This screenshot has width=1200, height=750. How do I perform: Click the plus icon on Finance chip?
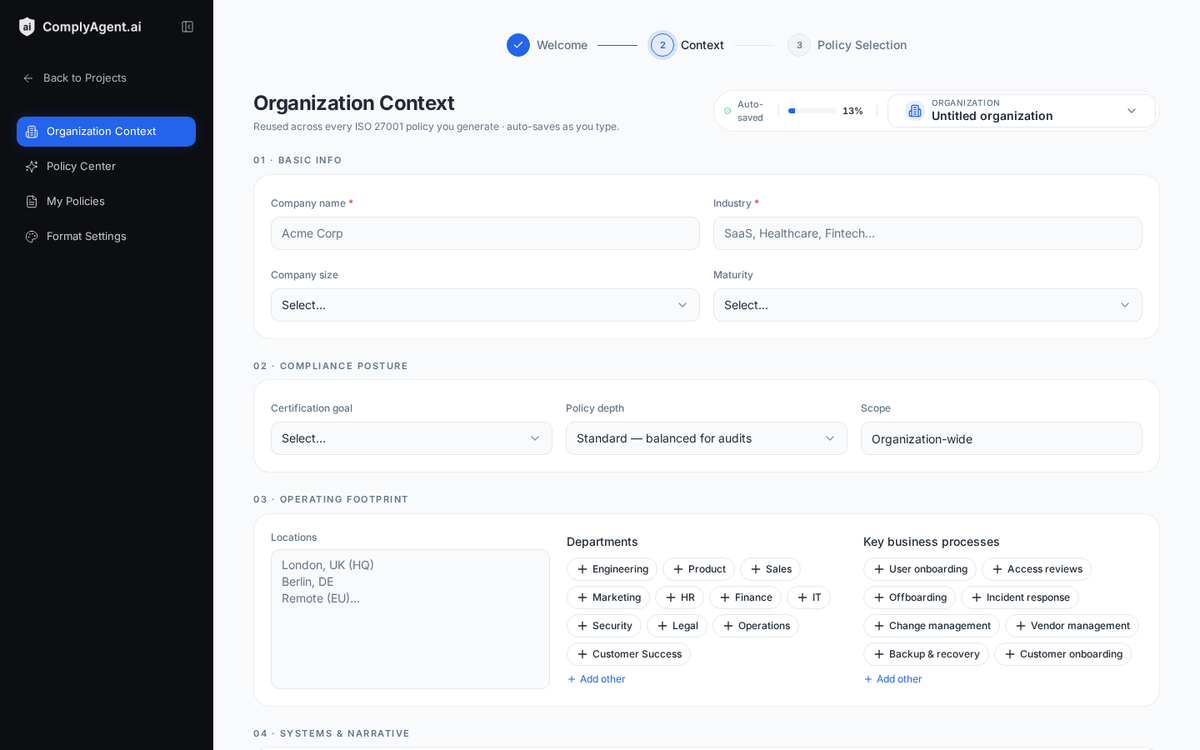(725, 598)
